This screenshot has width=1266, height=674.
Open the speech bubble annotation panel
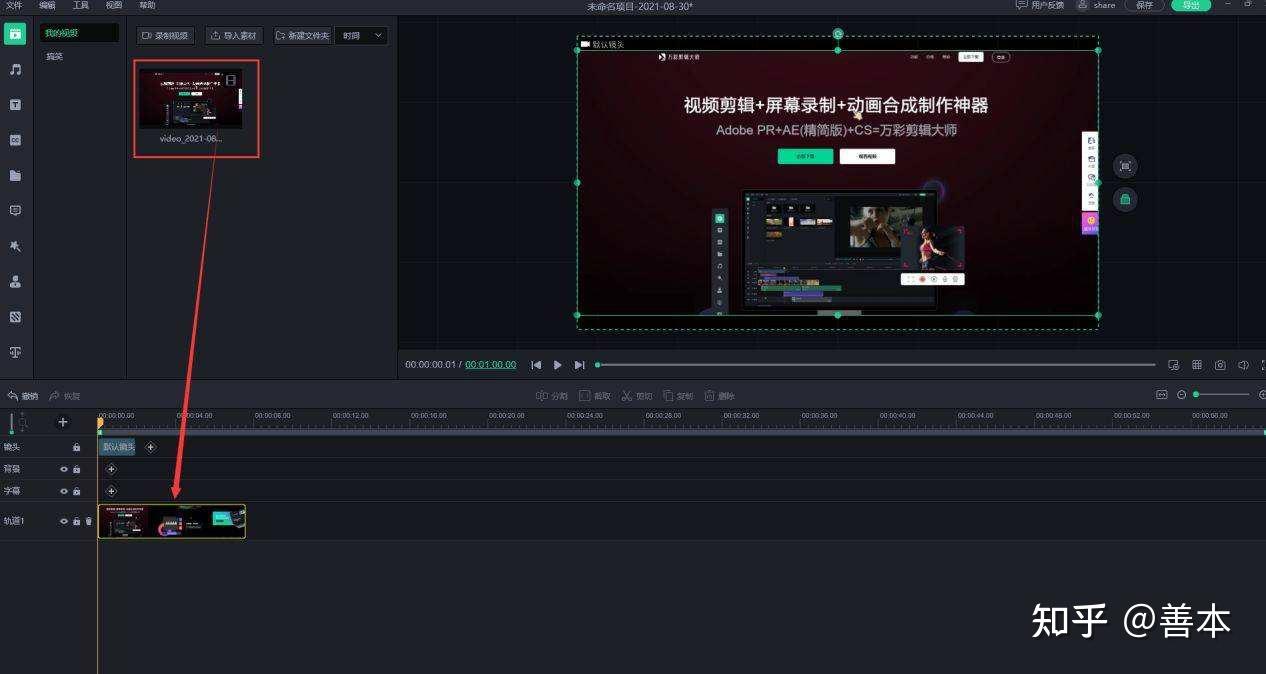(x=15, y=211)
